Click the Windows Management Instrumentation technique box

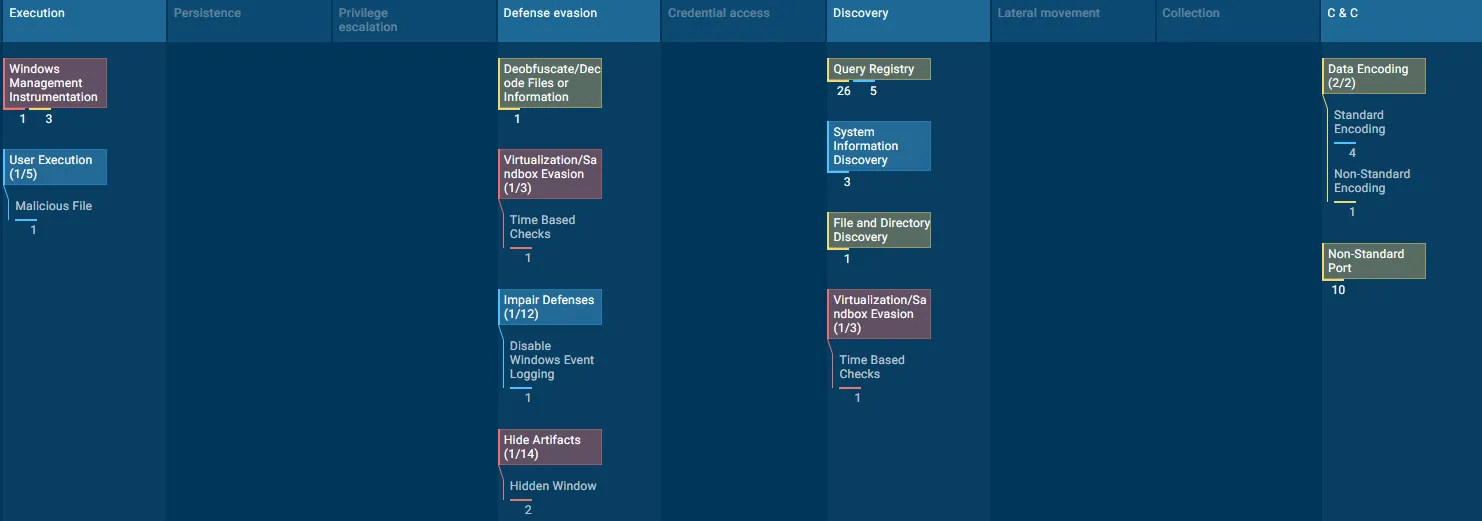[55, 83]
